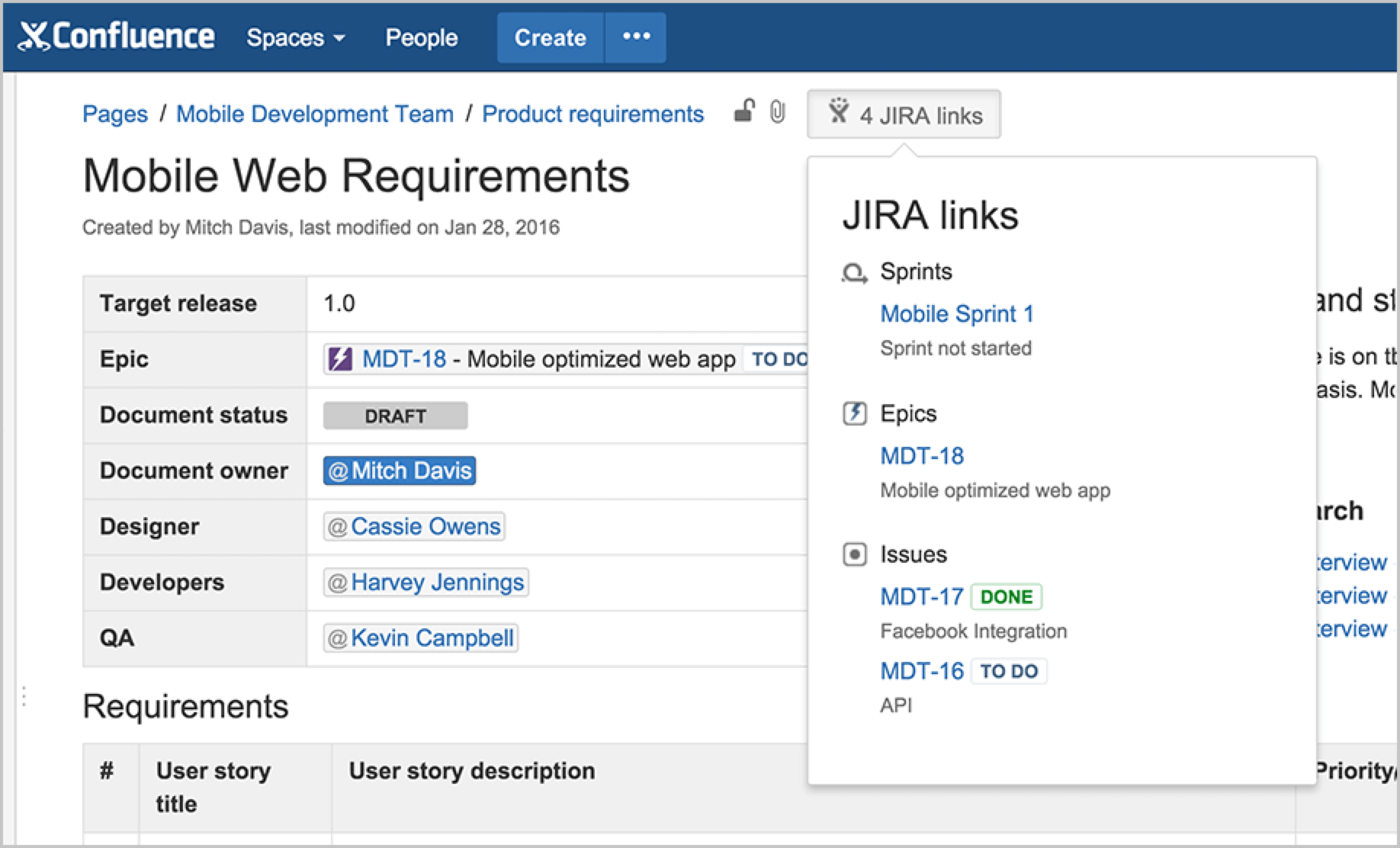Open @Harvey Jennings user mention
The image size is (1400, 848).
[425, 582]
